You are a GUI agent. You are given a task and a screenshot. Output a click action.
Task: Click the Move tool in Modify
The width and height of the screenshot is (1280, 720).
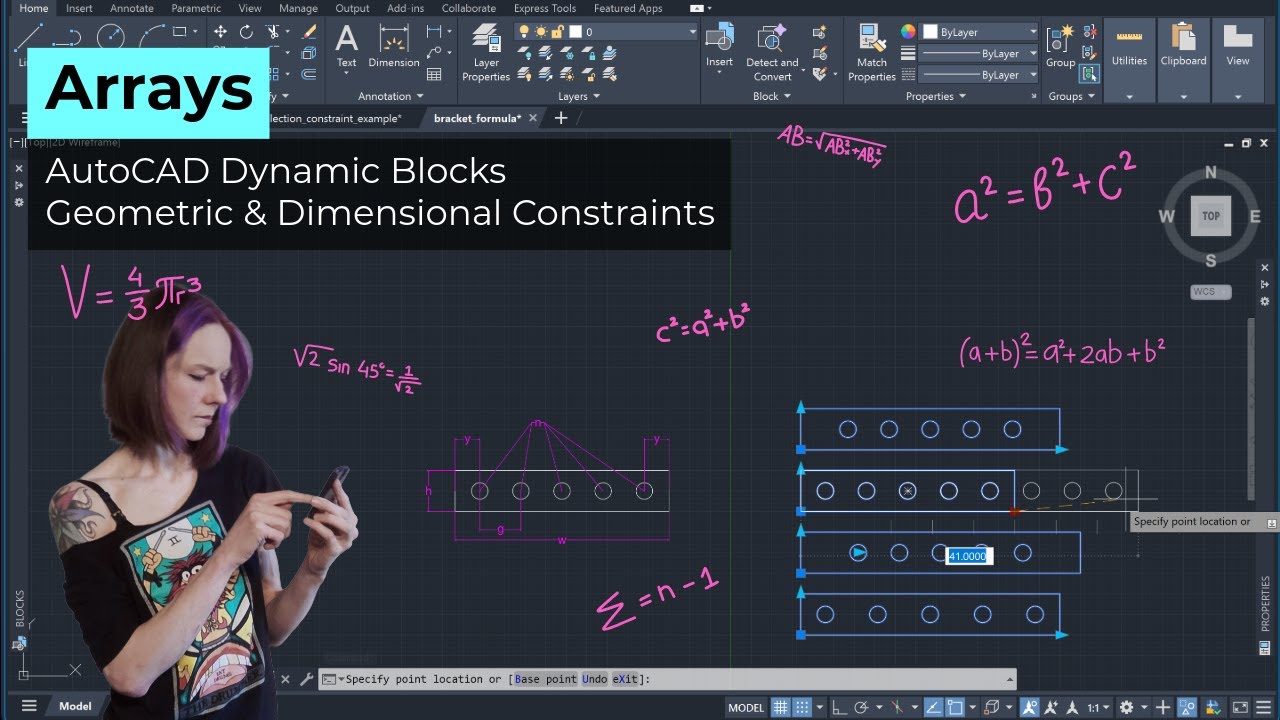click(220, 32)
